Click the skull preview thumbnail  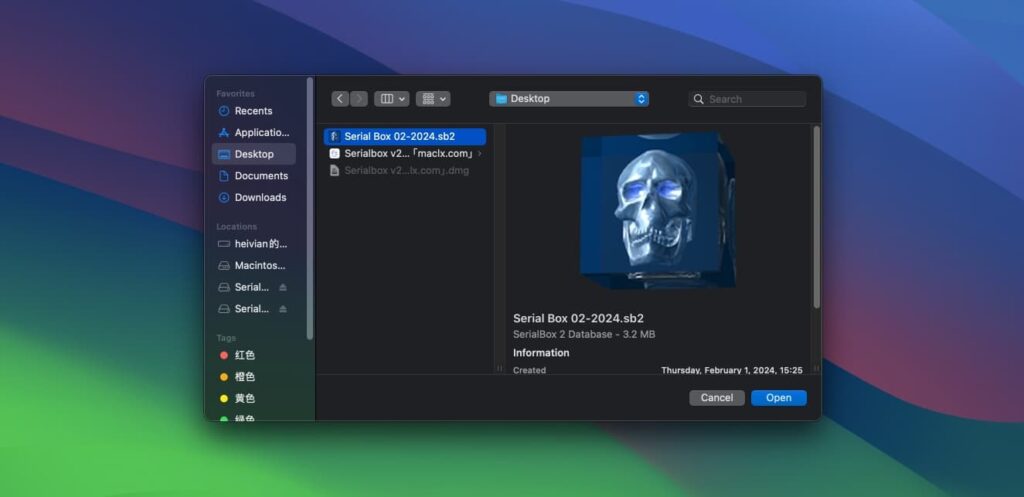coord(658,211)
